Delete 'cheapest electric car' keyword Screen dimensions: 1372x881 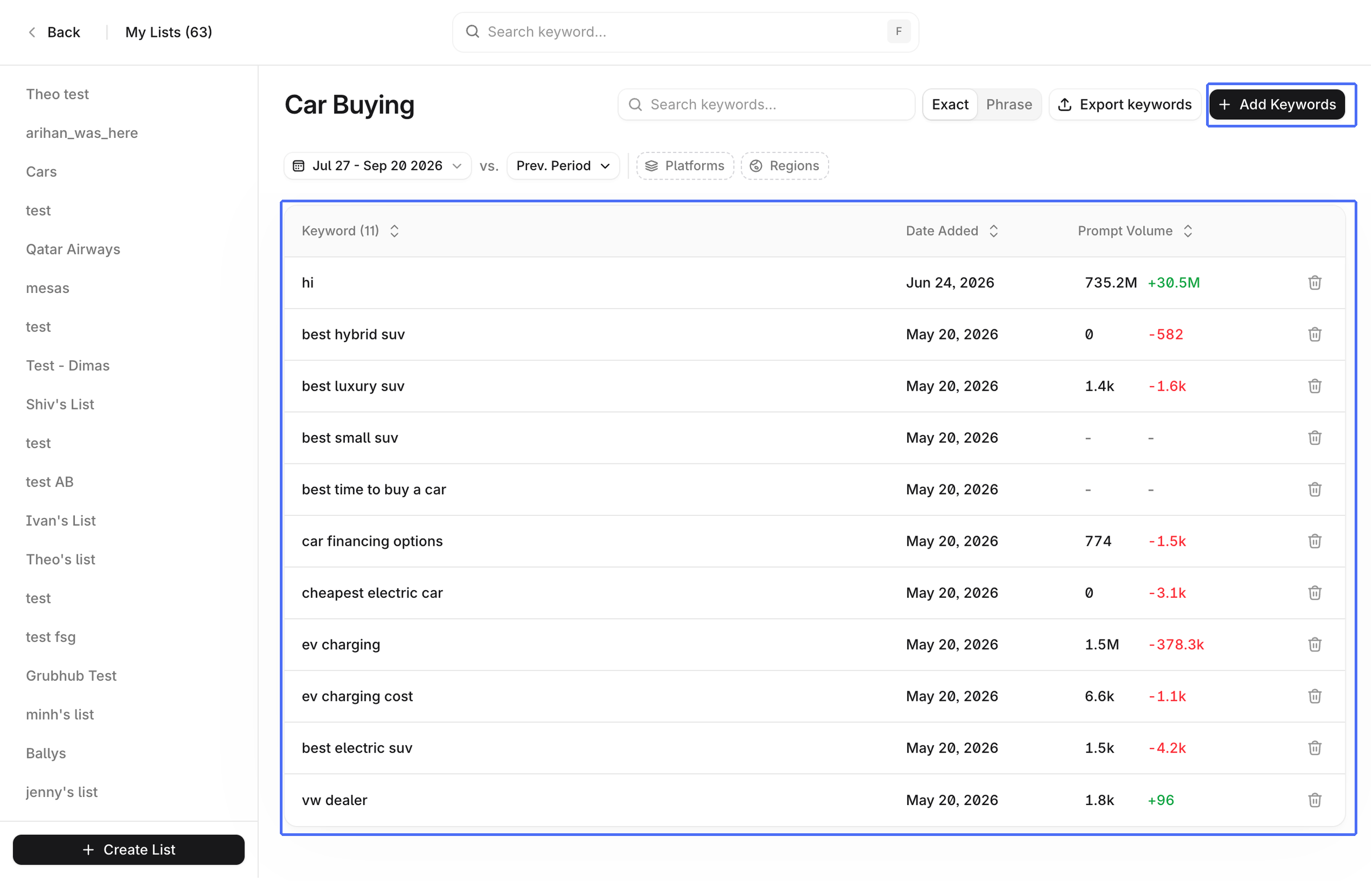coord(1314,593)
